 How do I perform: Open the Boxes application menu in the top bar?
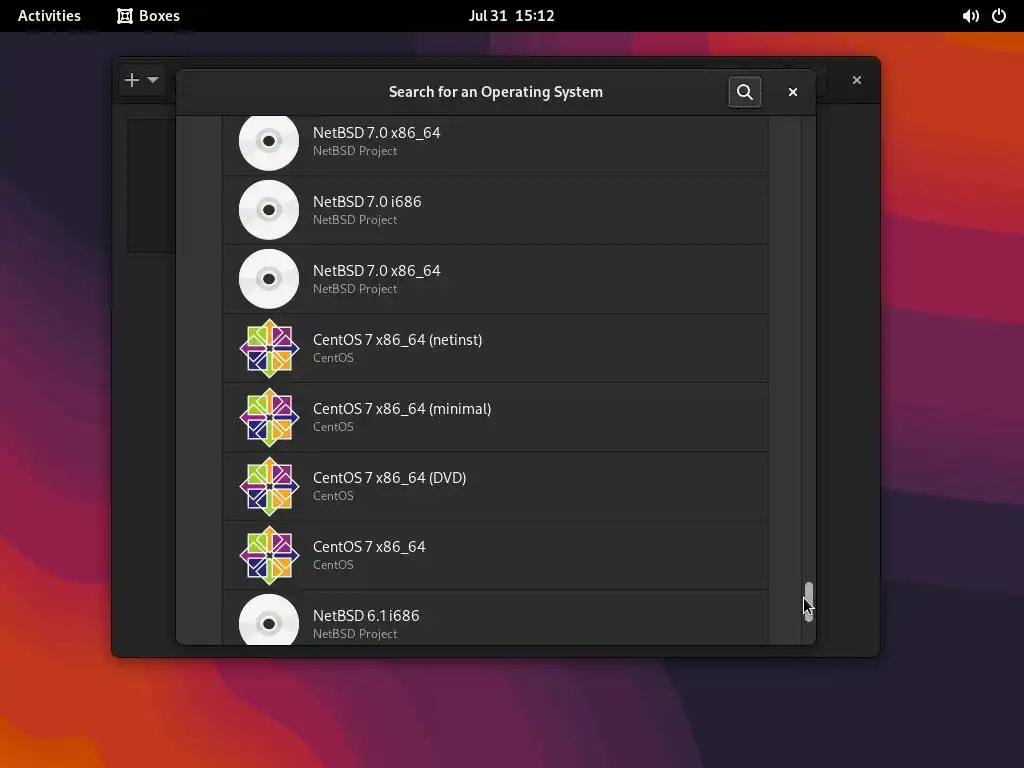pos(148,16)
